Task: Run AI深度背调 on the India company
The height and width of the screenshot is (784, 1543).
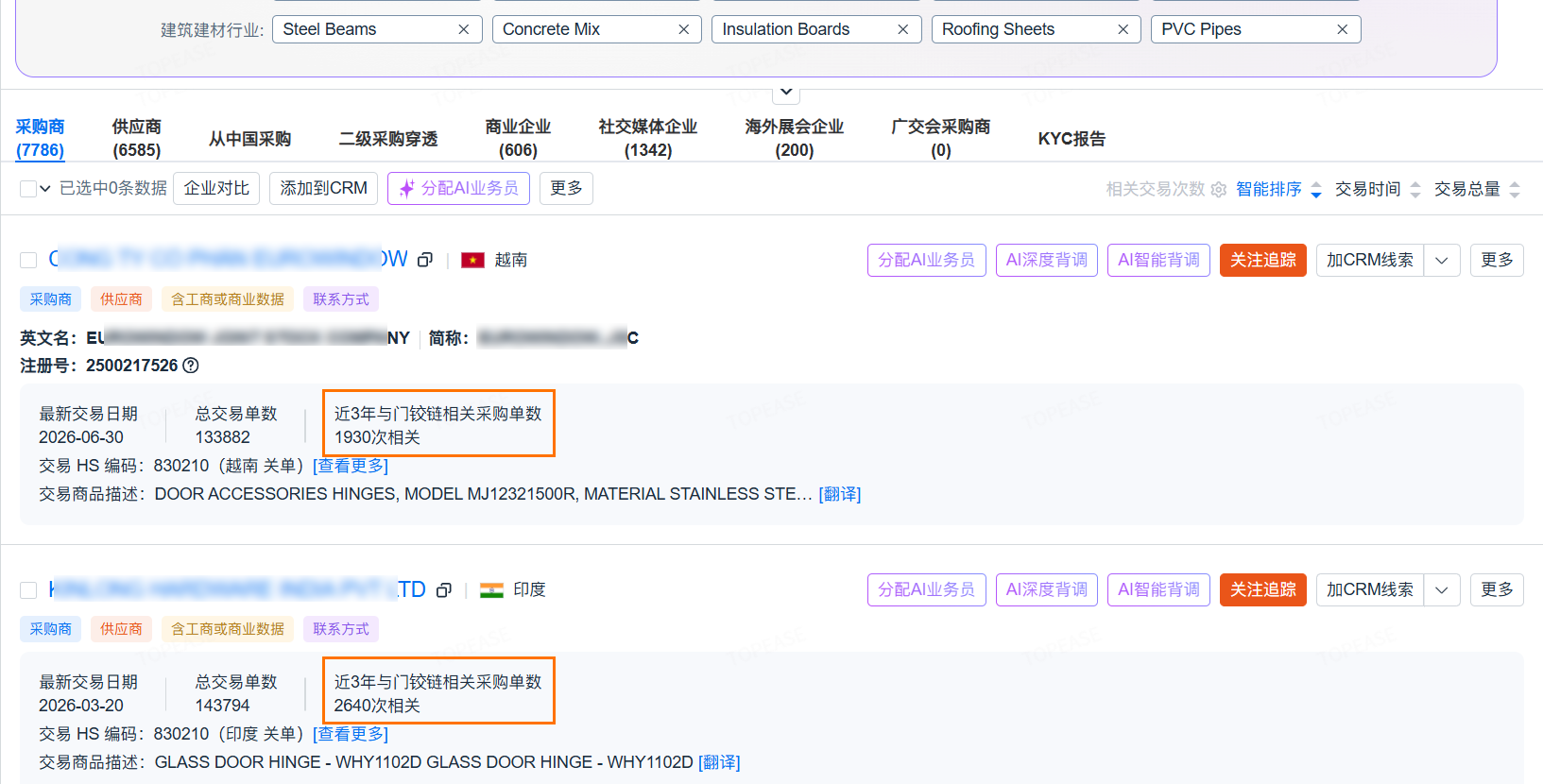Action: click(x=1047, y=589)
